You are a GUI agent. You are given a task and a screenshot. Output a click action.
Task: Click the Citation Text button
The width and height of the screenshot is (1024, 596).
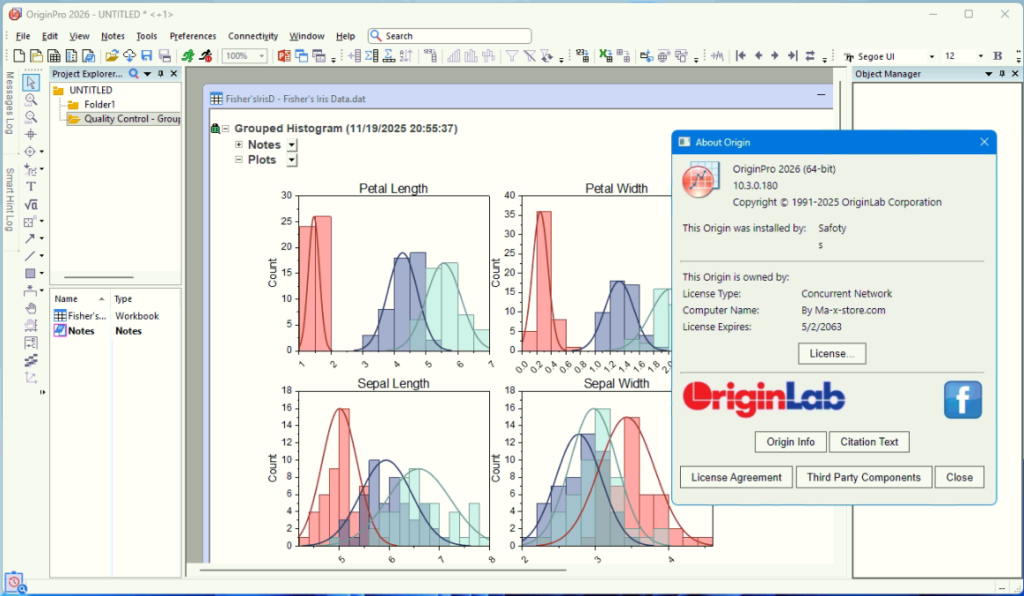click(869, 441)
